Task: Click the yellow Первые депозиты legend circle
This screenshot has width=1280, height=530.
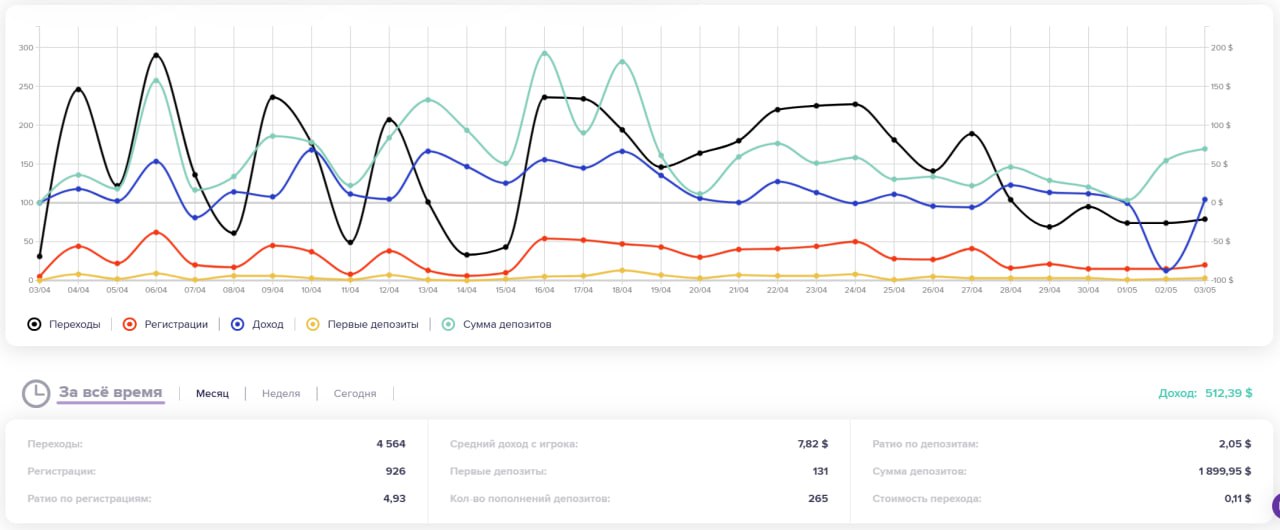Action: [x=312, y=324]
